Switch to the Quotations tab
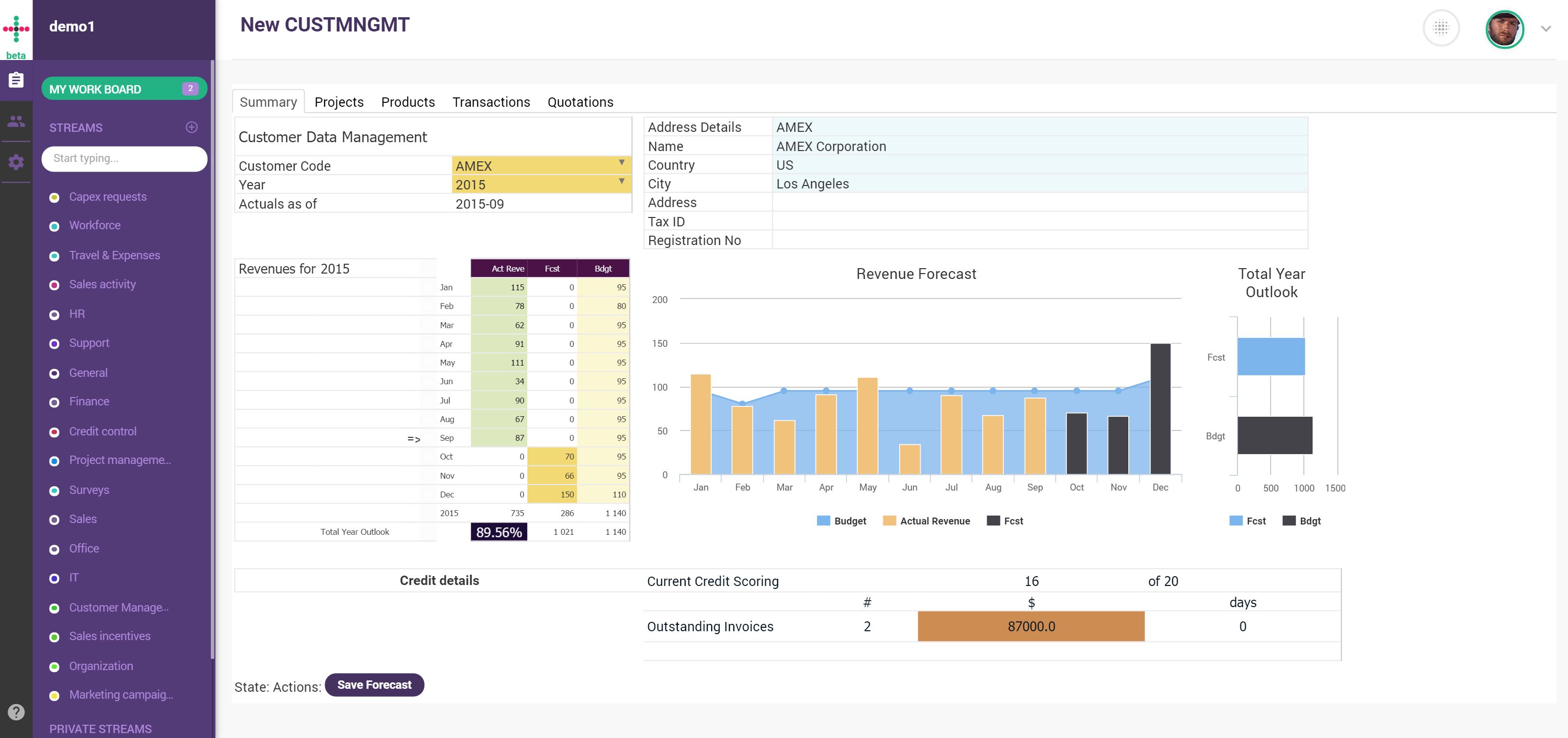Image resolution: width=1568 pixels, height=738 pixels. (x=580, y=102)
